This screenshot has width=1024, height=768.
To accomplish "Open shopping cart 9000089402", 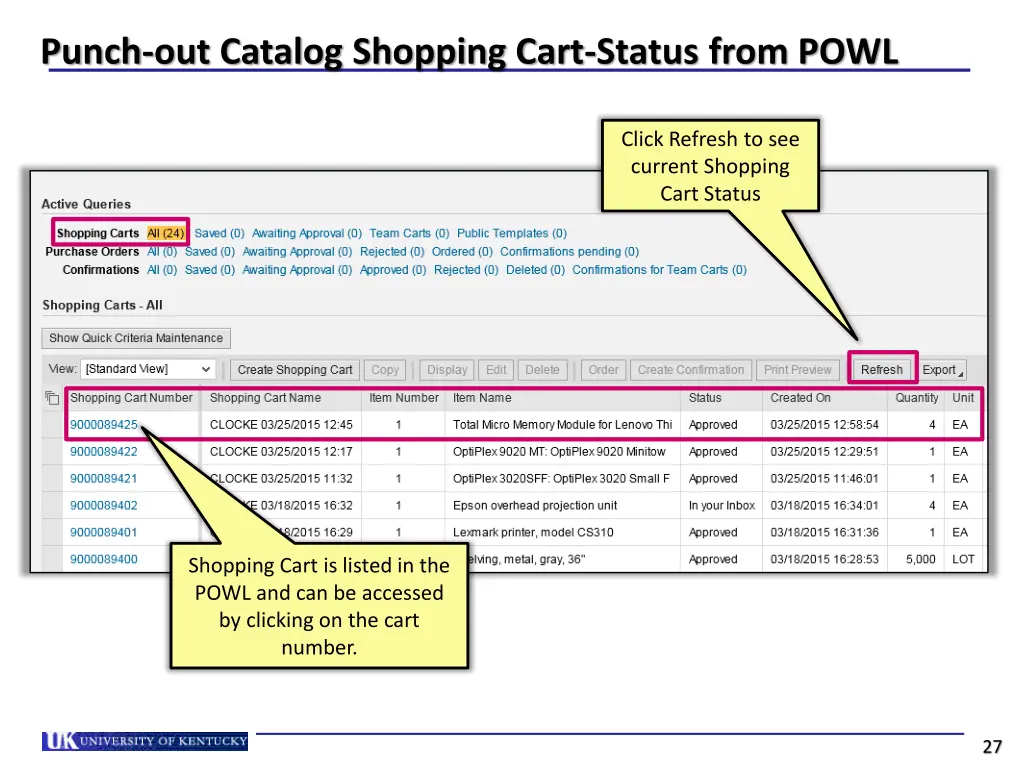I will pos(104,505).
